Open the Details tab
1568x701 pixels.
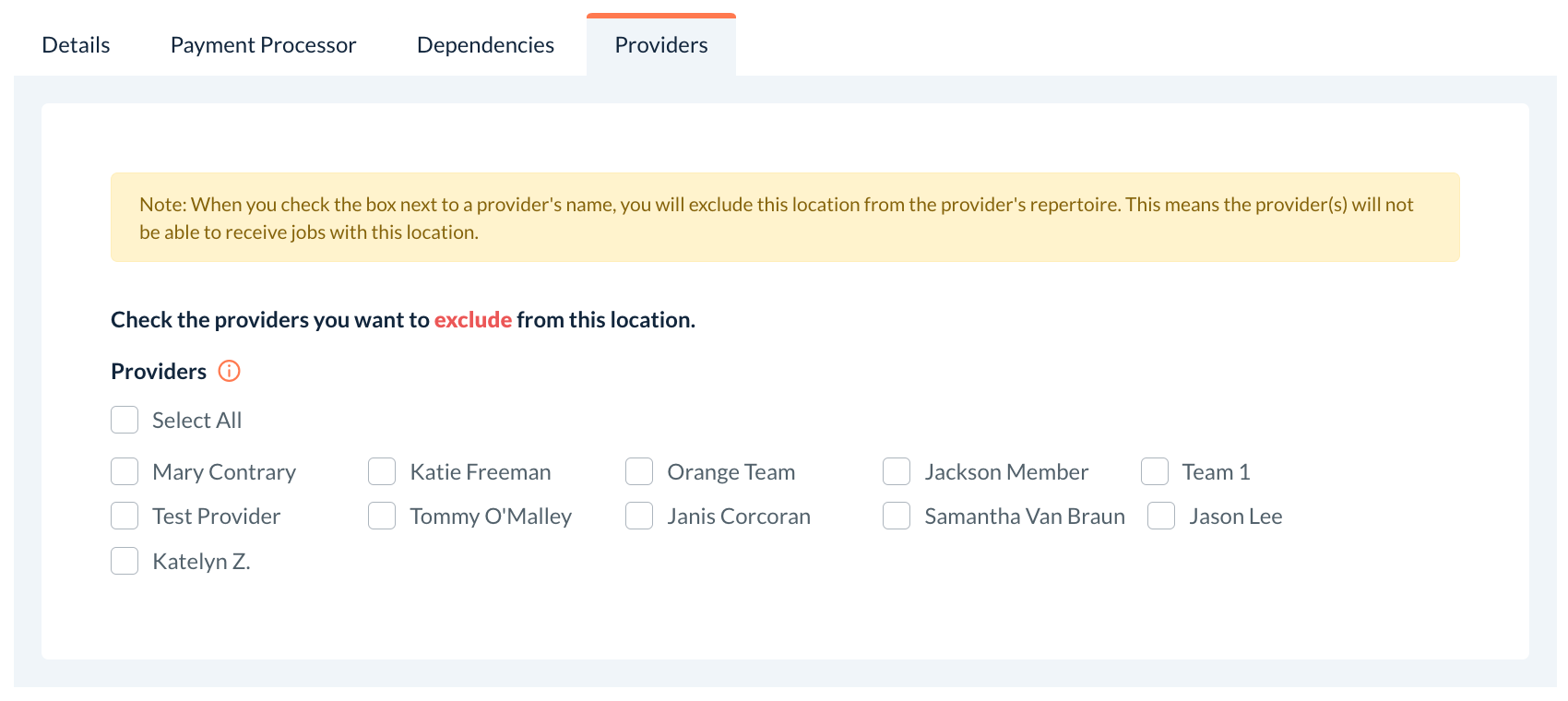pyautogui.click(x=76, y=45)
